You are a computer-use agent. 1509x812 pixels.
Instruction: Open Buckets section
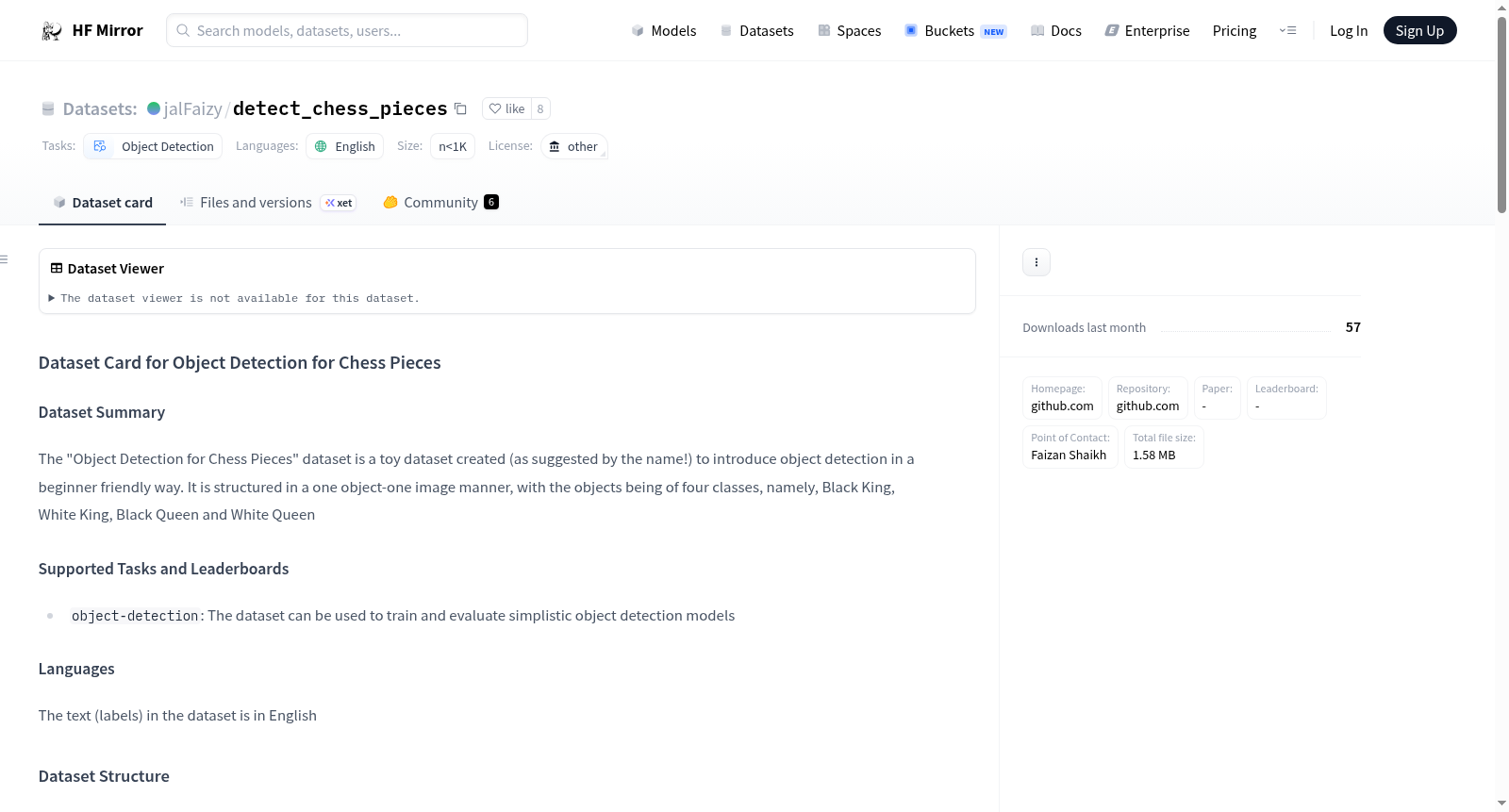[x=955, y=31]
